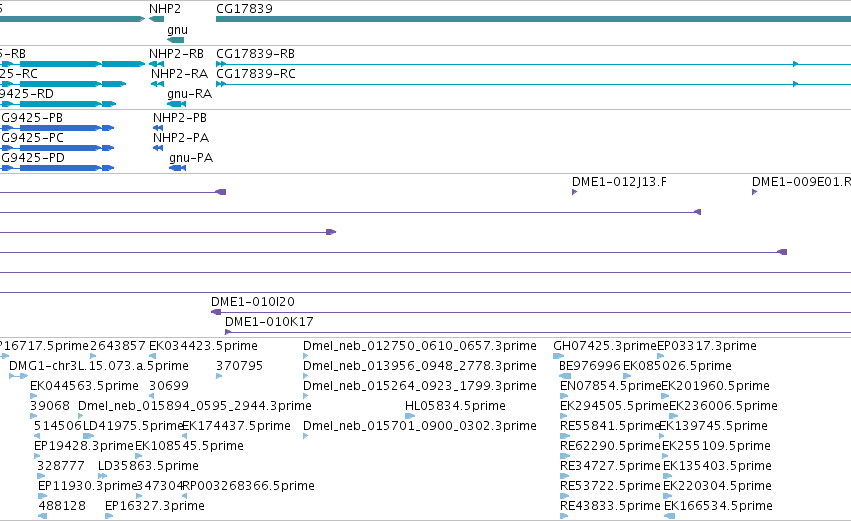Select the EK085026.5prime label

pos(677,366)
